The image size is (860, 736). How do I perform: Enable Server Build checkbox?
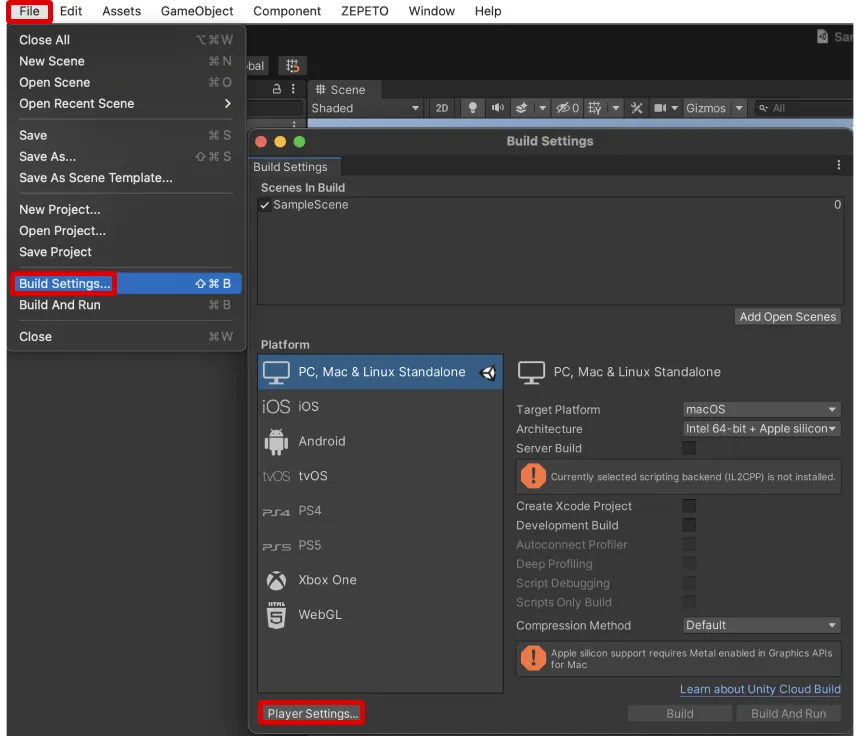tap(689, 448)
